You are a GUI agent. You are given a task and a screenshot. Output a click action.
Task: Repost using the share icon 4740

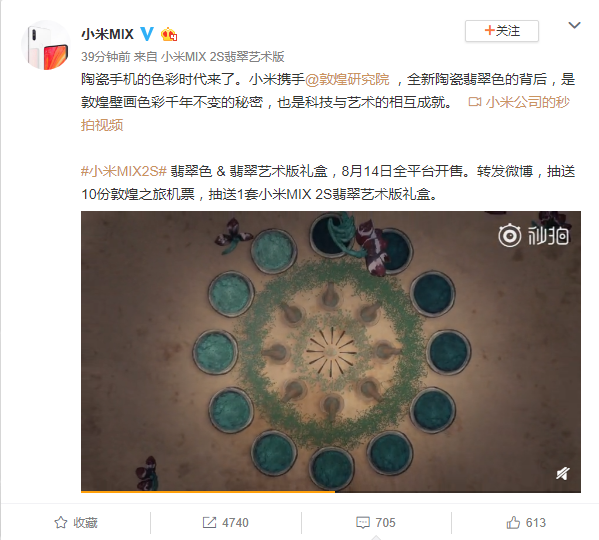point(225,522)
